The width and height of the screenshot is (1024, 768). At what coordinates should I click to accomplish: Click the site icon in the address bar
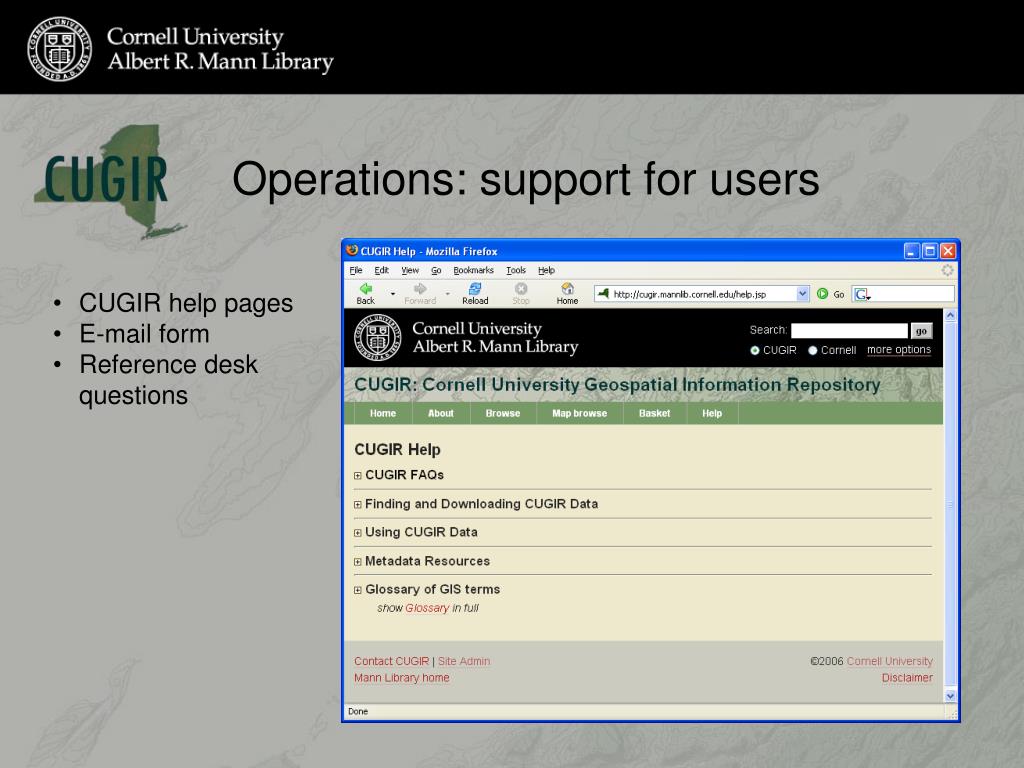603,294
